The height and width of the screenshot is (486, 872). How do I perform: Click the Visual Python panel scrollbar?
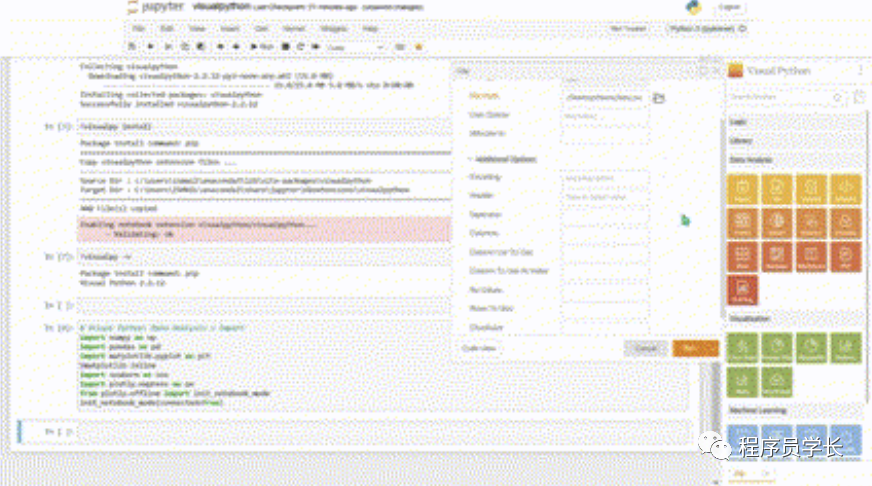click(867, 256)
